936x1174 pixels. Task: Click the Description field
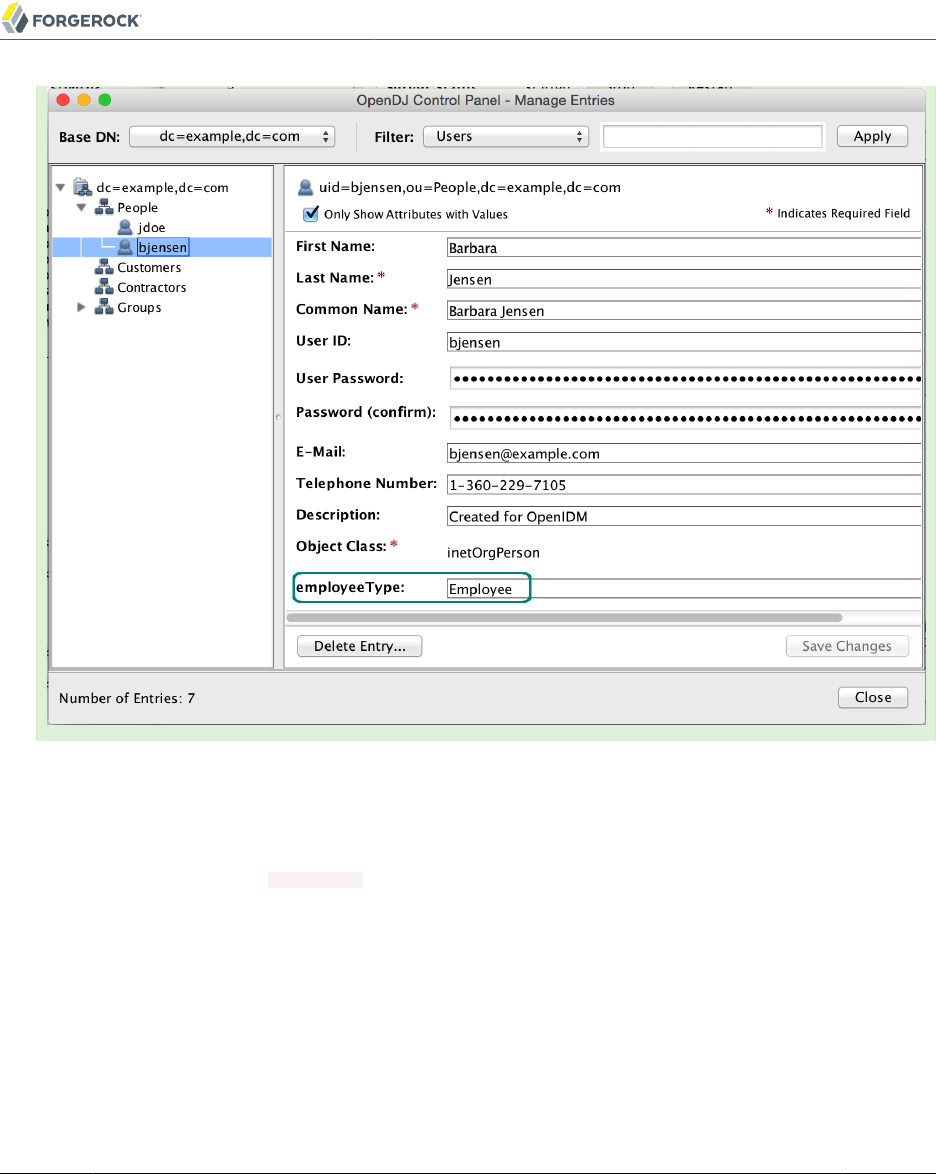click(x=684, y=517)
